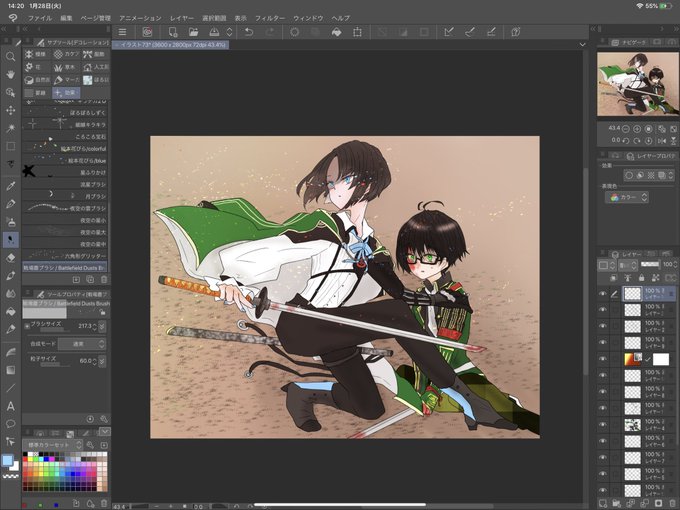Image resolution: width=680 pixels, height=510 pixels.
Task: Choose the 六角形グリッター brush
Action: coord(65,256)
